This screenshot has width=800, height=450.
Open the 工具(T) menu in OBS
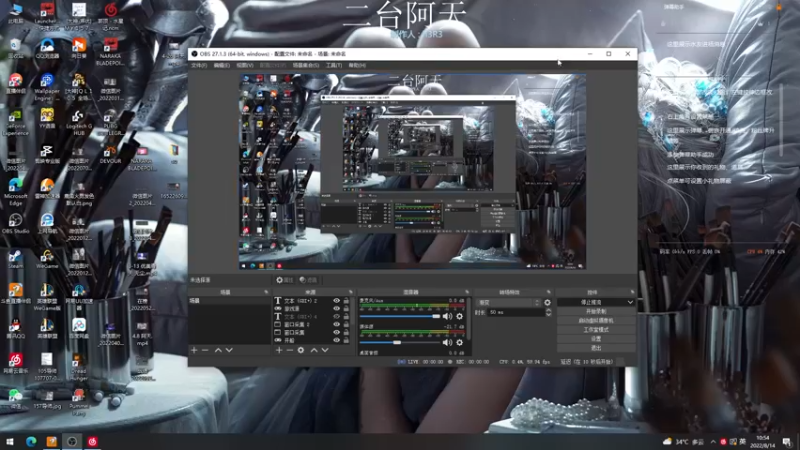tap(334, 65)
